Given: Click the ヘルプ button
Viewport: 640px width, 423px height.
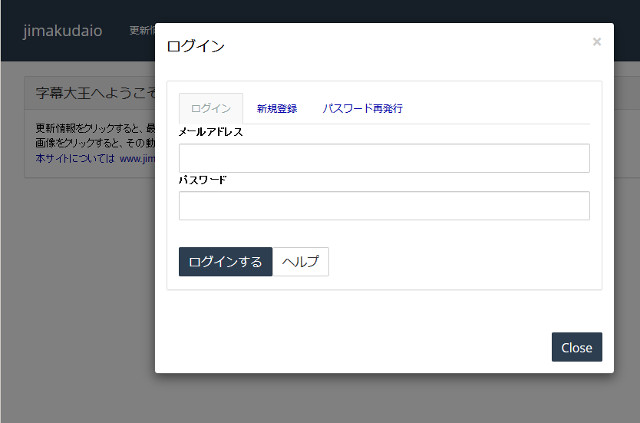Looking at the screenshot, I should coord(300,261).
